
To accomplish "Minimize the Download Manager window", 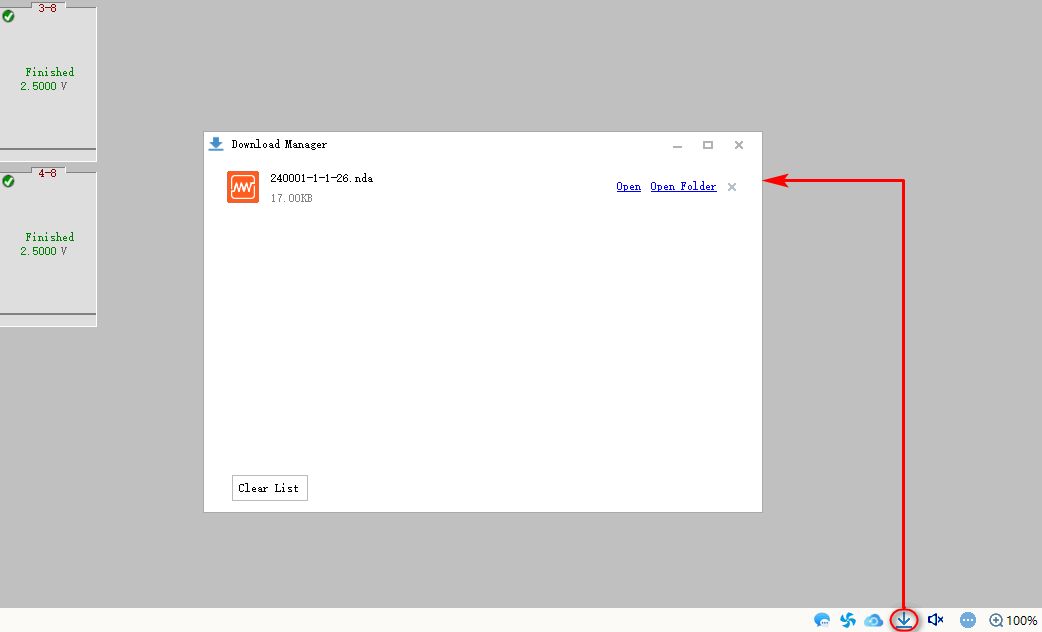I will (677, 146).
